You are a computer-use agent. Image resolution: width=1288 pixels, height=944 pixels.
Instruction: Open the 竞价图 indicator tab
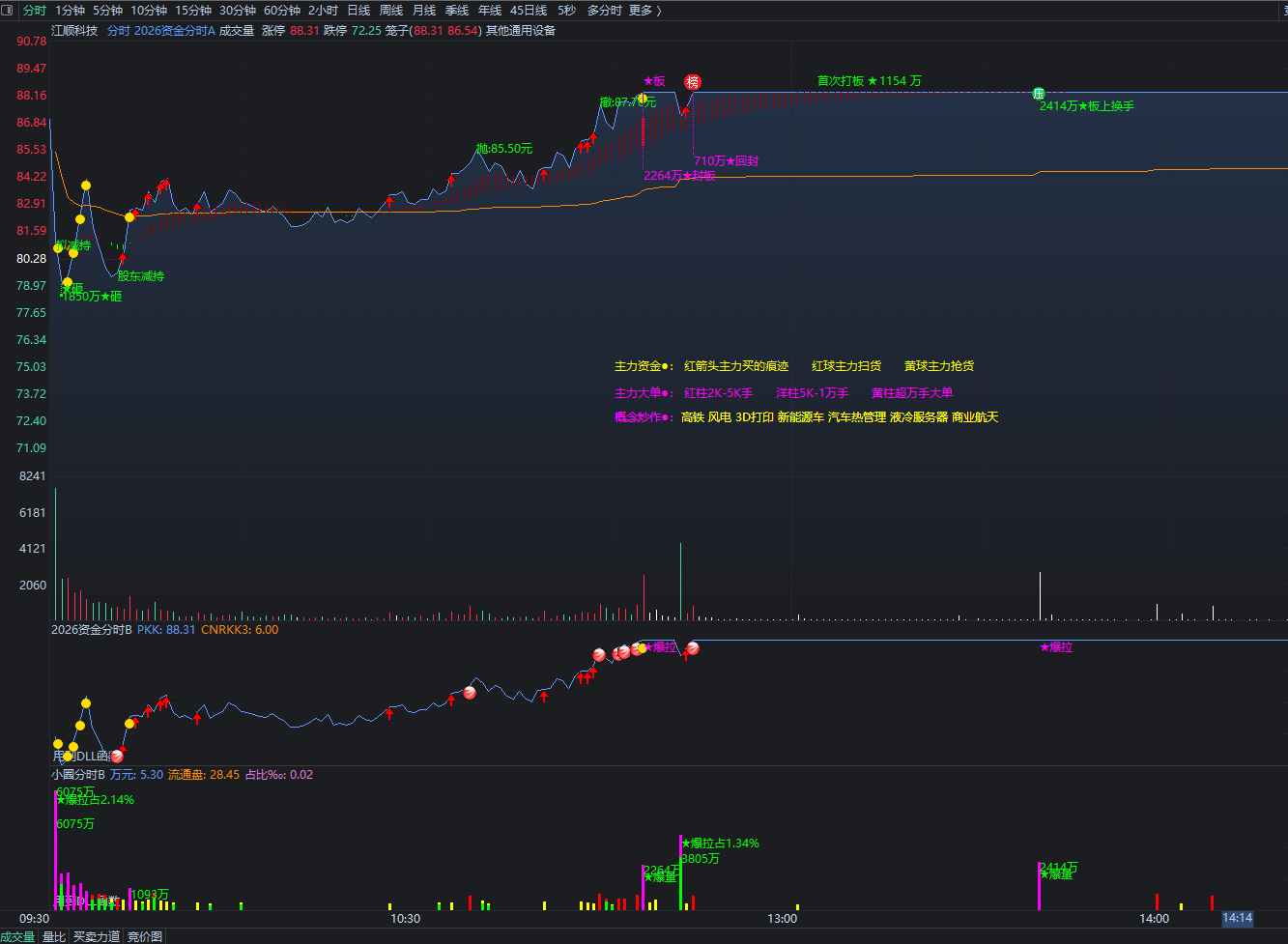[145, 936]
